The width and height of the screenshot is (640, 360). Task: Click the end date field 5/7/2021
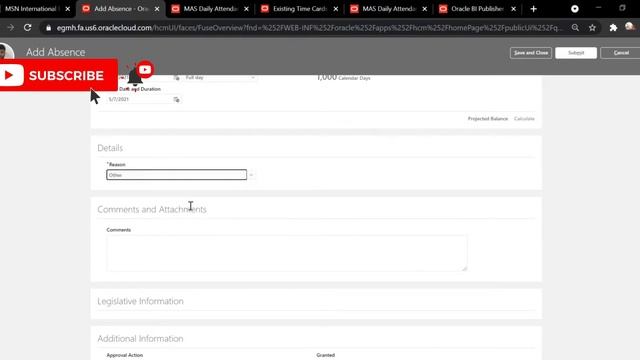click(139, 99)
